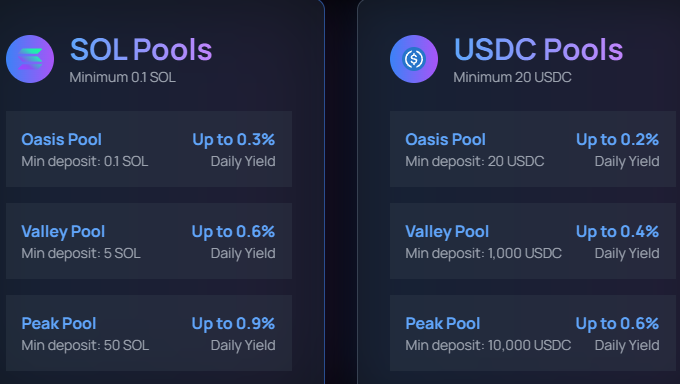This screenshot has width=680, height=384.
Task: Click "Min deposit: 1,000 USDC" text
Action: pos(484,253)
